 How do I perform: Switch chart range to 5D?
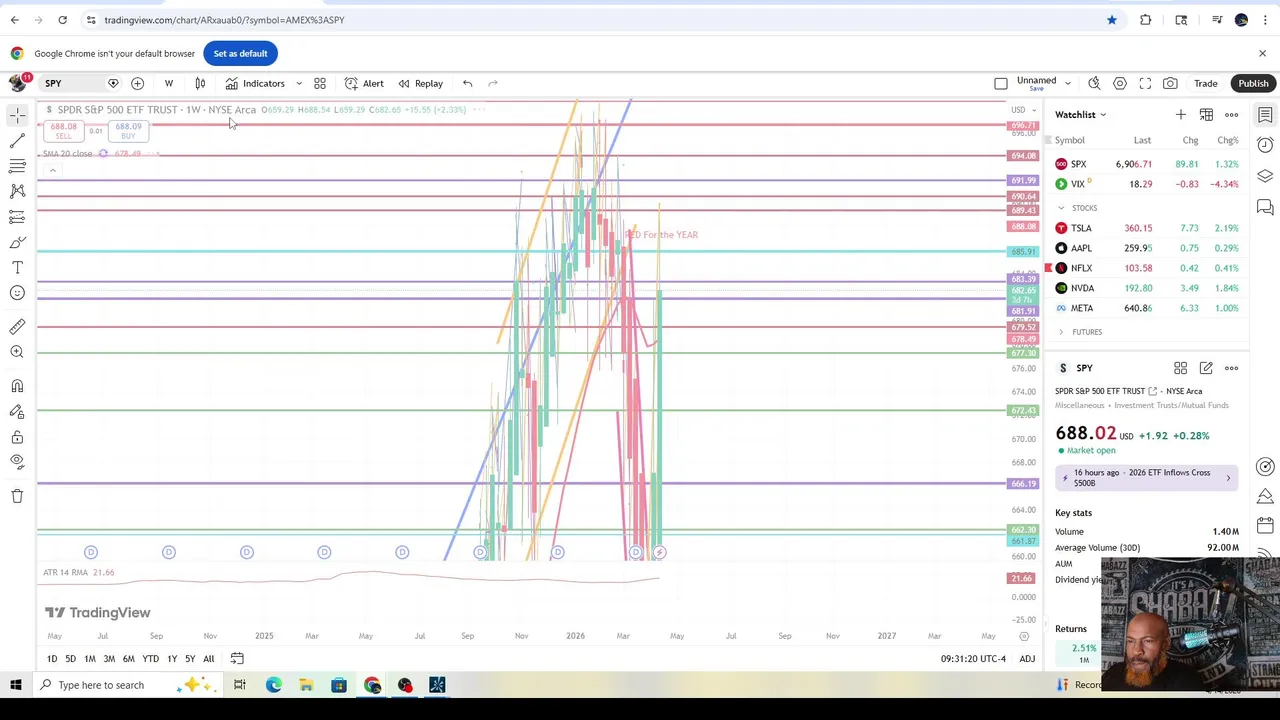tap(70, 659)
